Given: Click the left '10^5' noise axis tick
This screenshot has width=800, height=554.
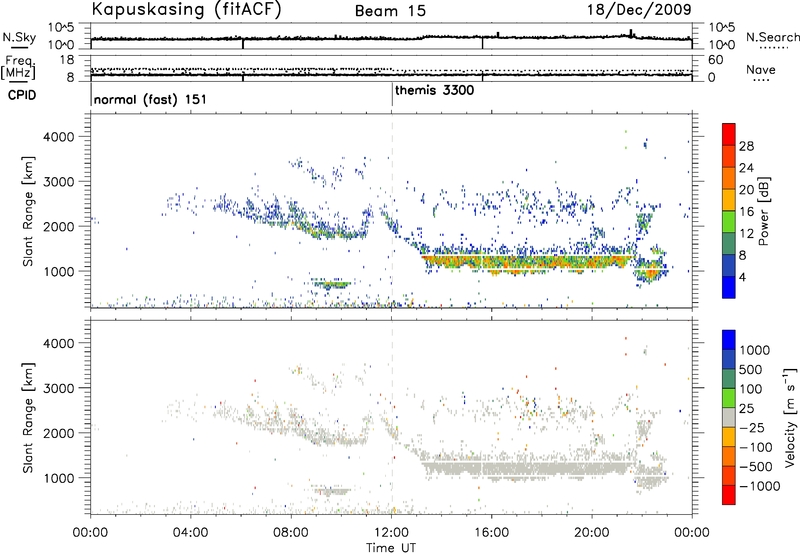Looking at the screenshot, I should pos(61,28).
